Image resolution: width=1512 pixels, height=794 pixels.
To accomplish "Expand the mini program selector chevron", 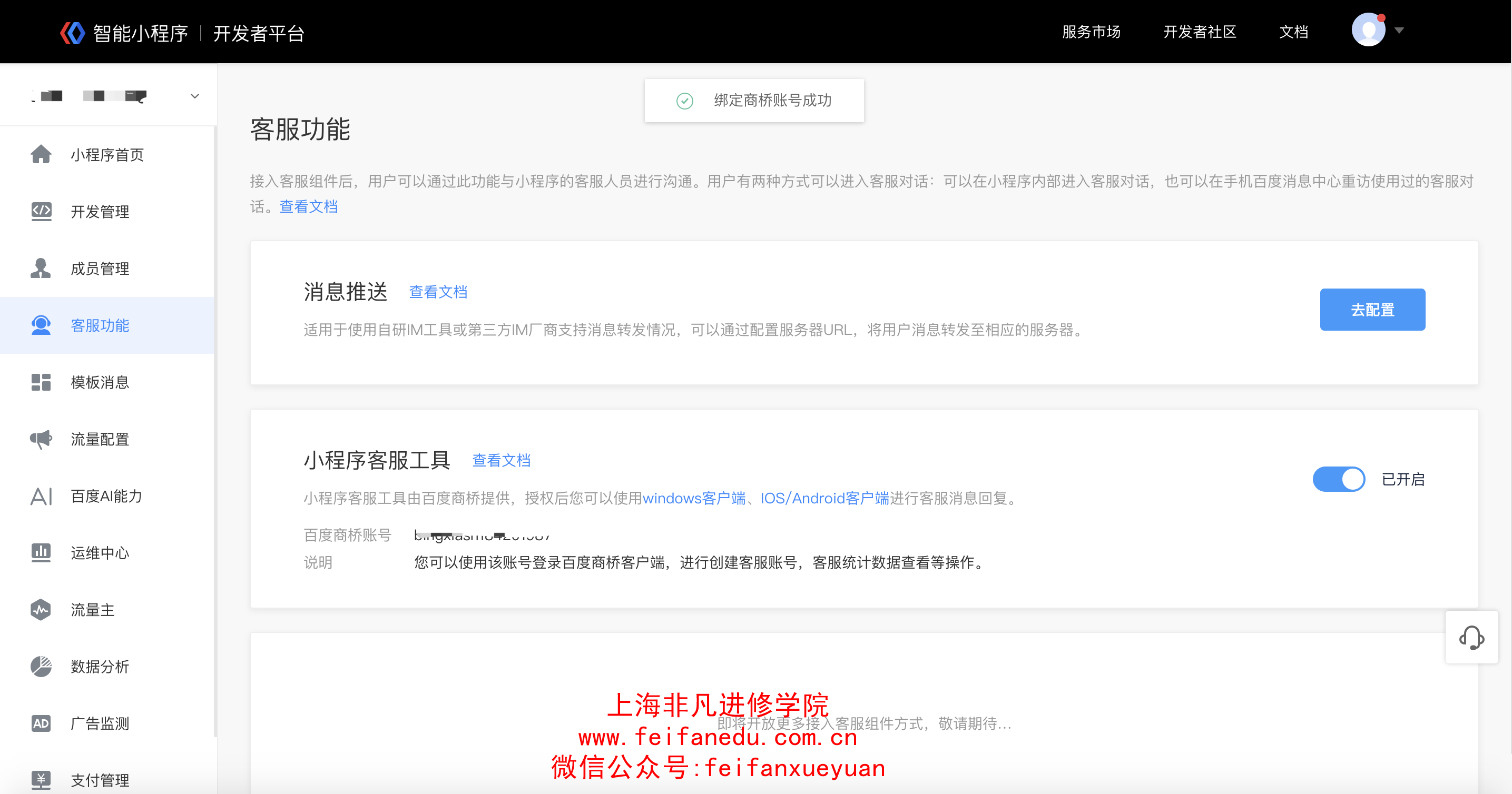I will point(195,96).
